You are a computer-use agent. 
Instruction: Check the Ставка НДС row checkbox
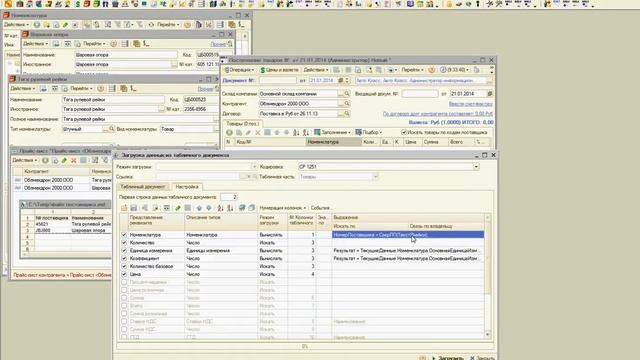pyautogui.click(x=124, y=322)
